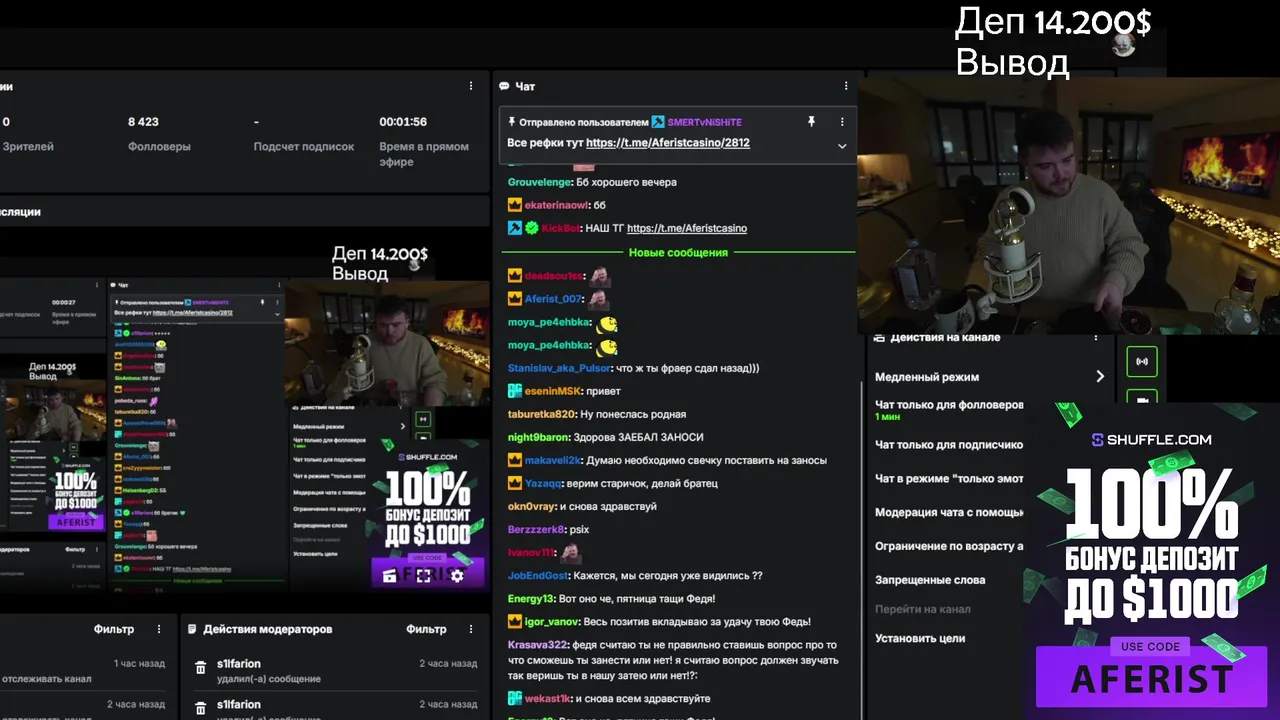Click the Shuffle.com AFERIST bonus banner
This screenshot has width=1280, height=720.
1151,560
